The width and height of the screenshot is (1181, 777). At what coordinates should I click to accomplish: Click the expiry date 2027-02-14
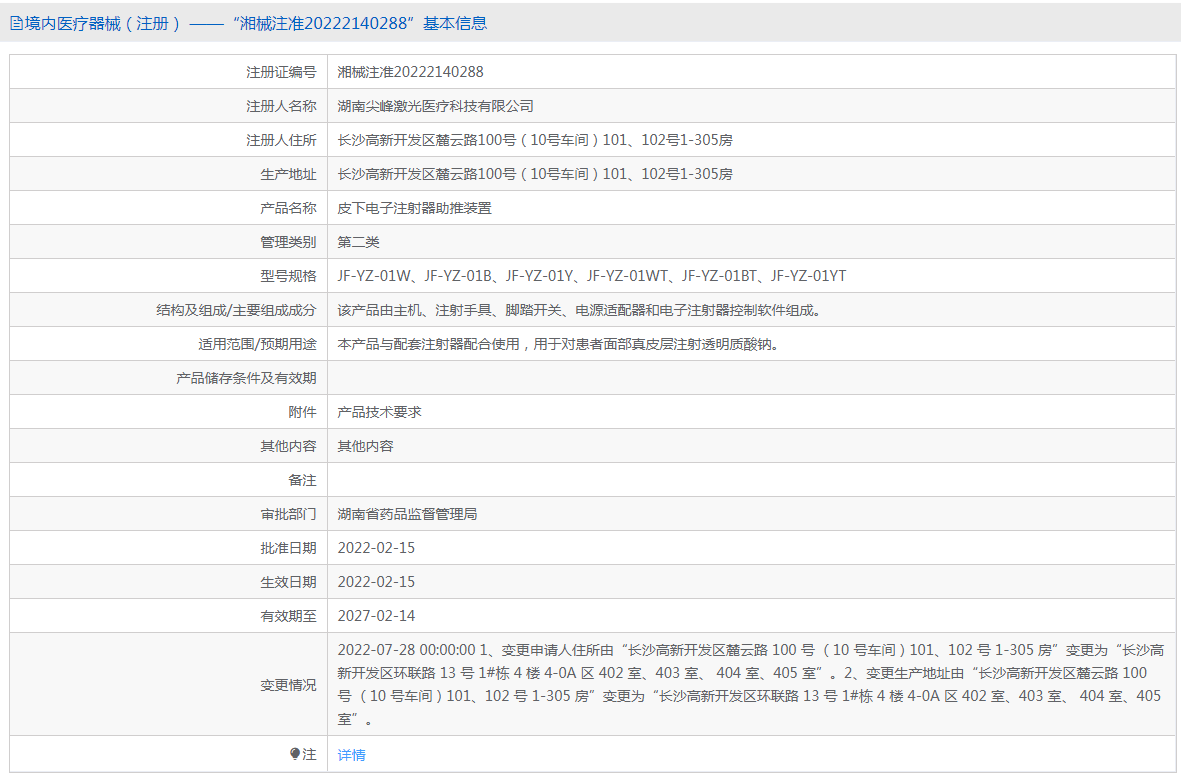coord(377,616)
